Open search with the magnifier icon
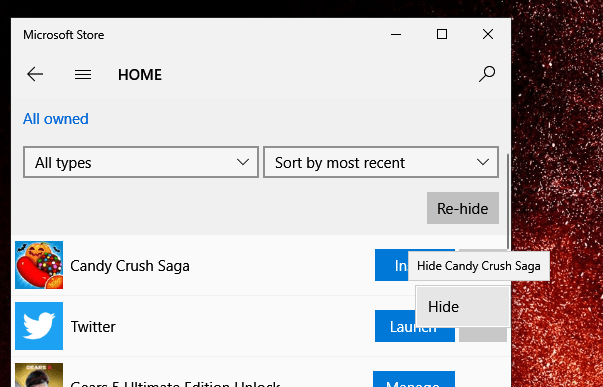603x387 pixels. pos(487,74)
